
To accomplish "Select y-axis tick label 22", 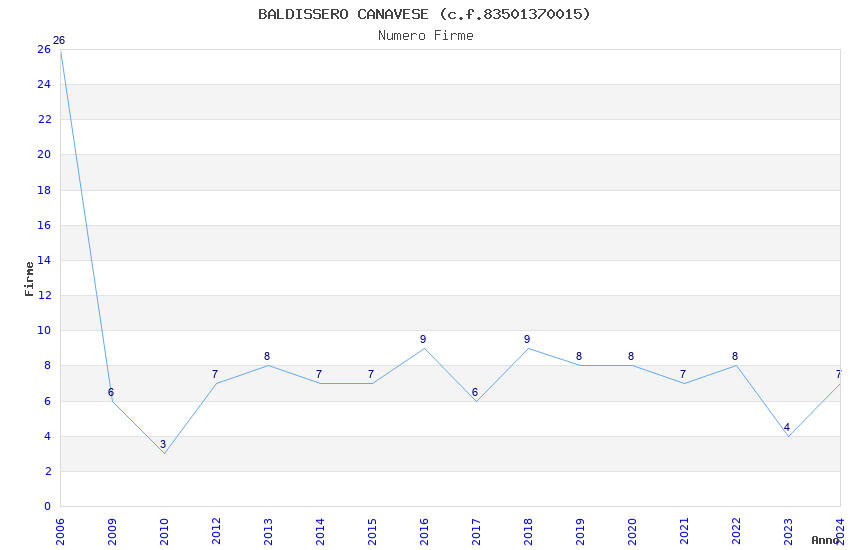I will pyautogui.click(x=44, y=119).
